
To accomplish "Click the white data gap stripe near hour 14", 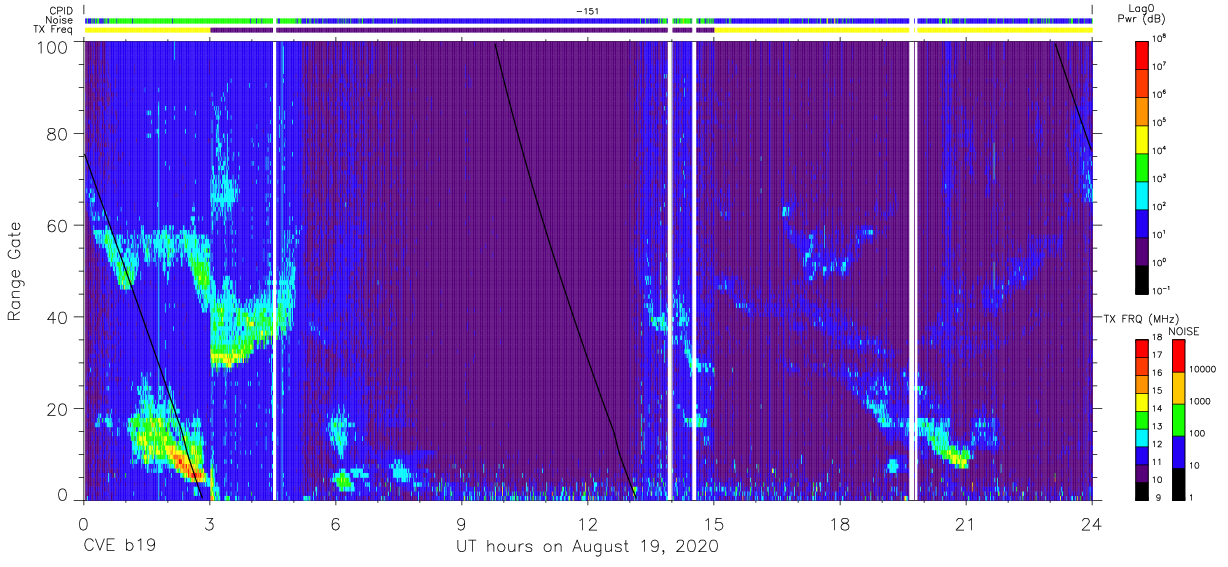I will (669, 270).
